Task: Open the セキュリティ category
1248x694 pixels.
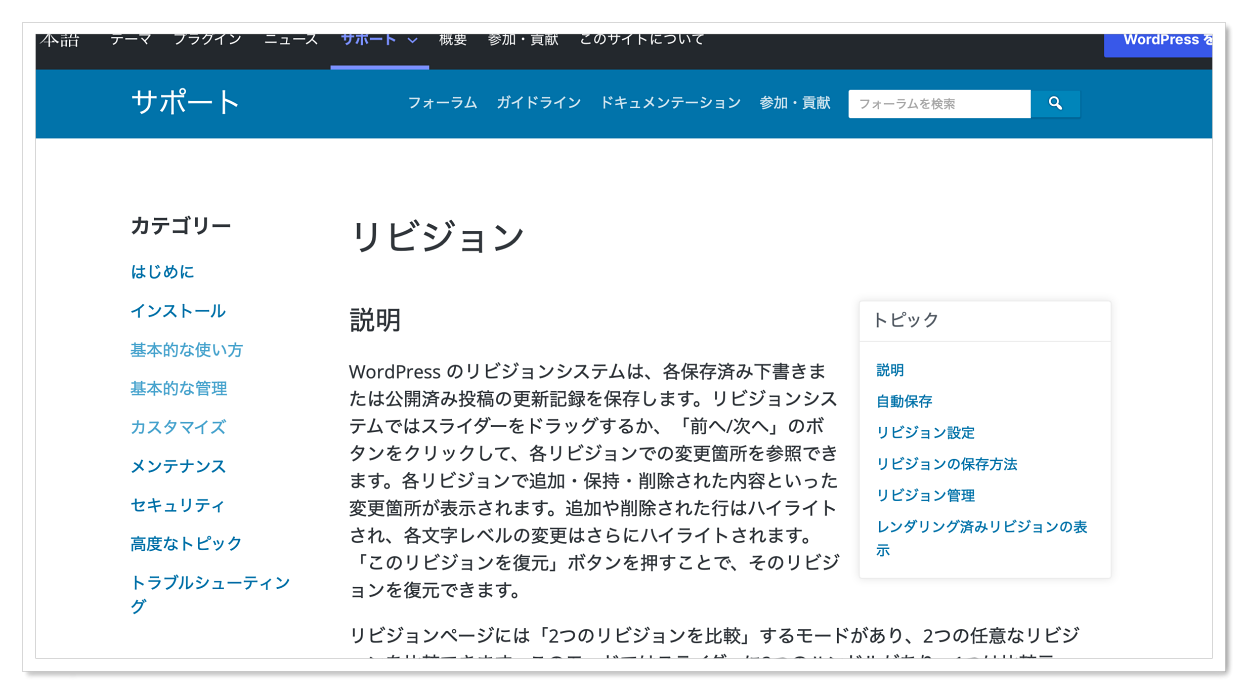Action: 178,505
